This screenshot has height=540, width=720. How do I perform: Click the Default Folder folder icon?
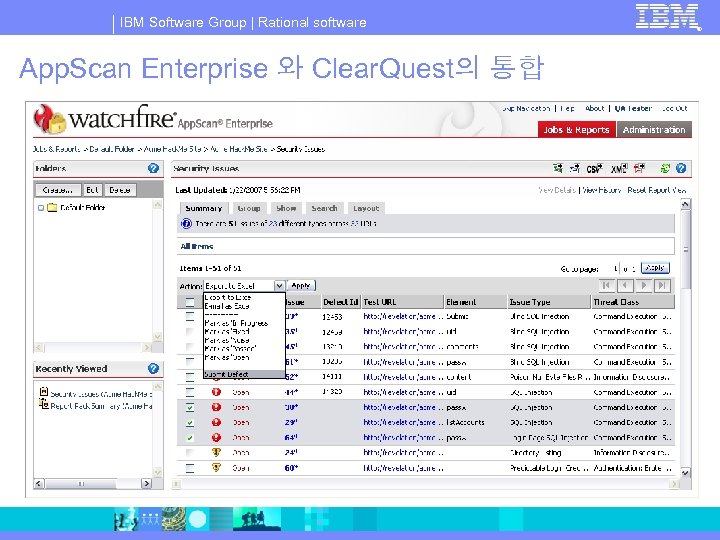(52, 208)
